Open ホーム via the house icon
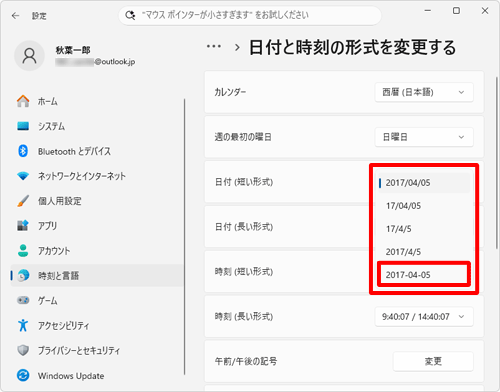This screenshot has width=500, height=392. click(23, 101)
